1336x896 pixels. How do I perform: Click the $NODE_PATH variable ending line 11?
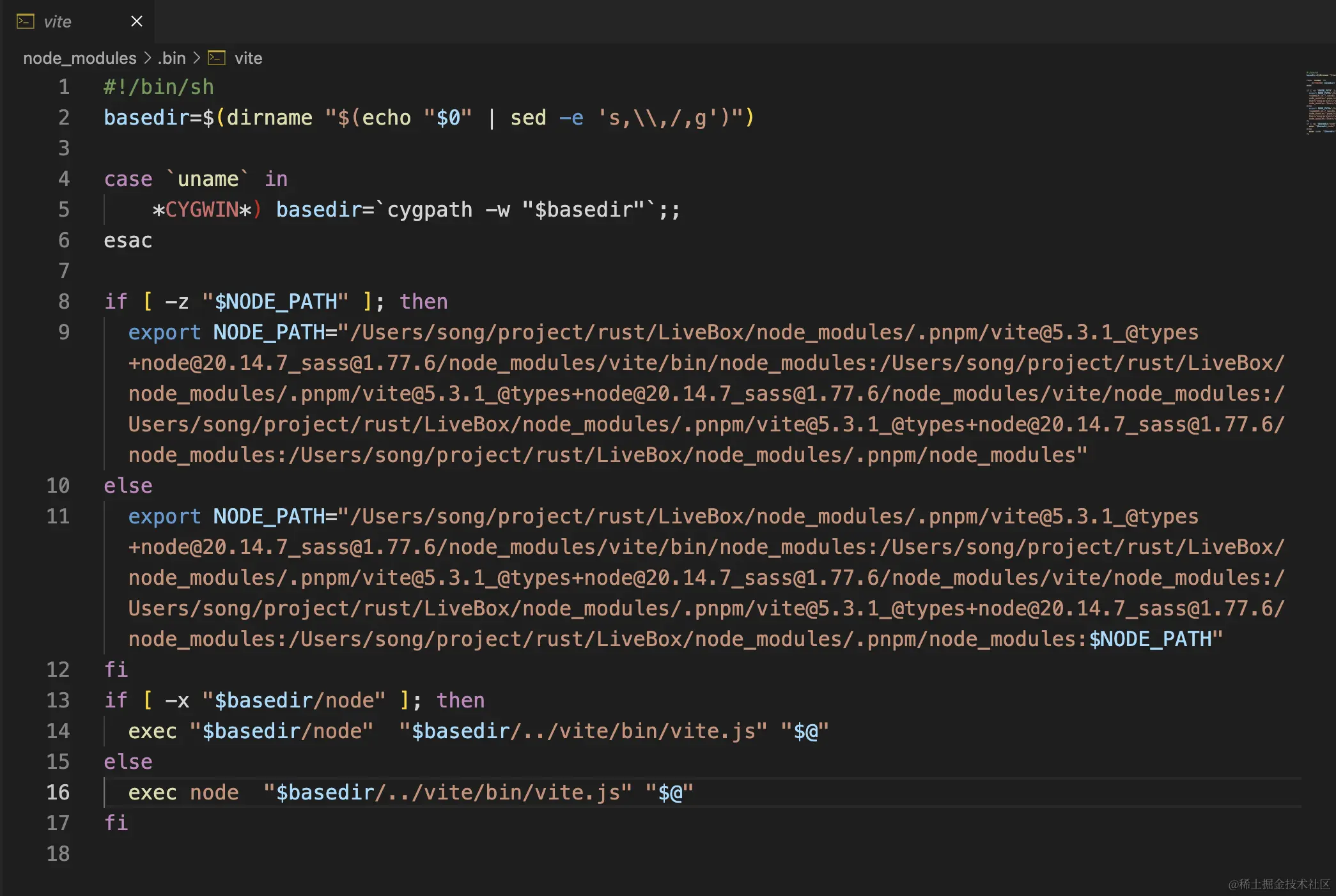[1150, 639]
